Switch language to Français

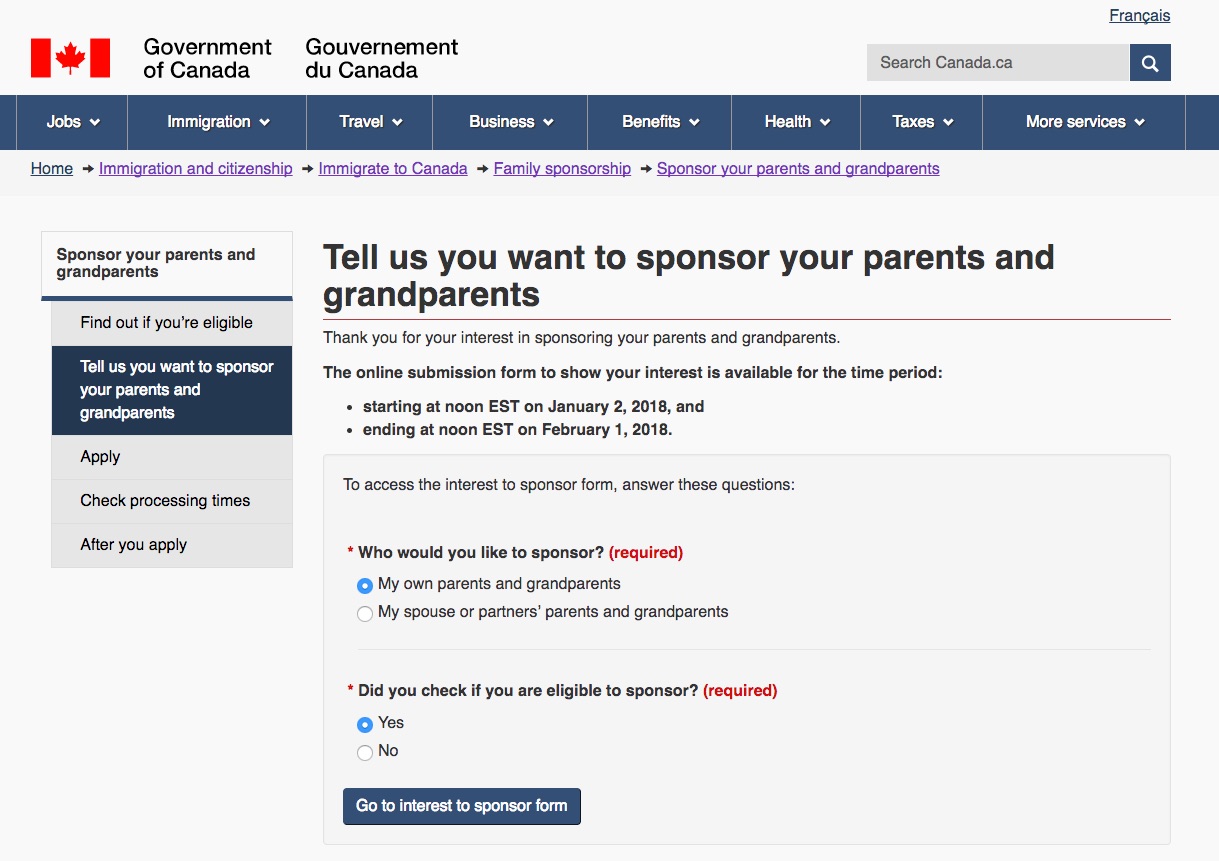(1139, 16)
